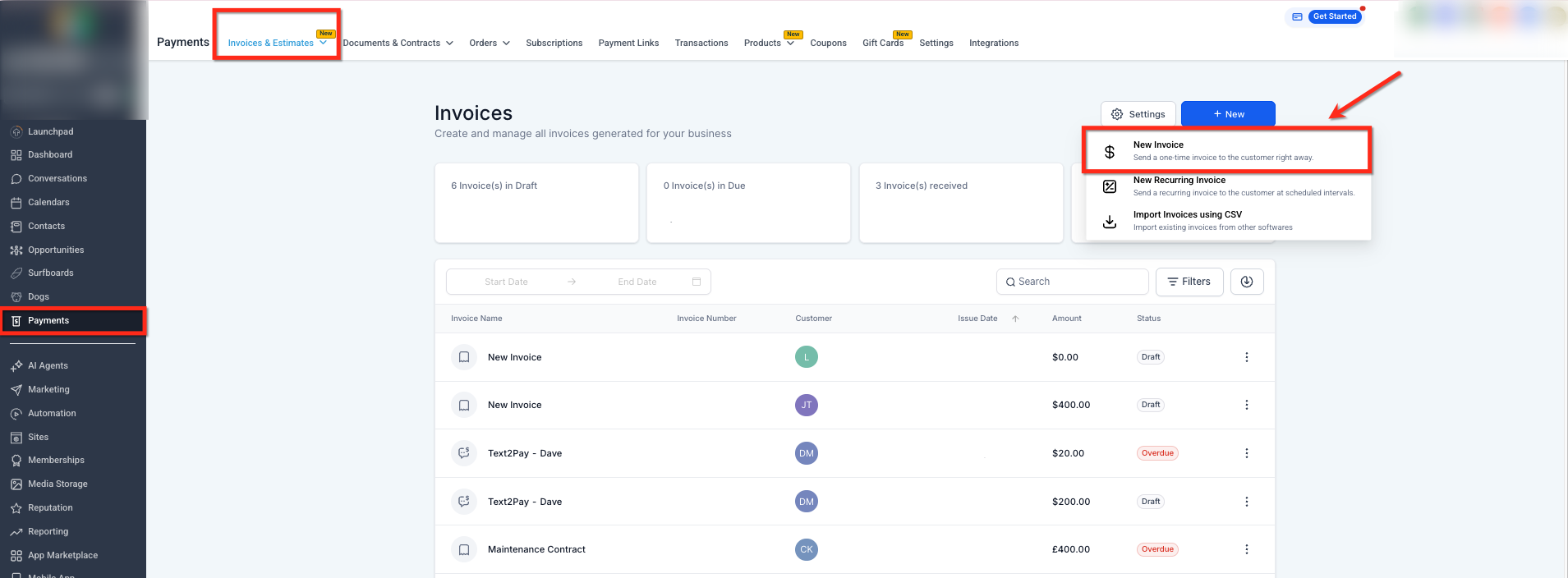
Task: Open the 0 Invoice(s) in Due card
Action: (x=748, y=203)
